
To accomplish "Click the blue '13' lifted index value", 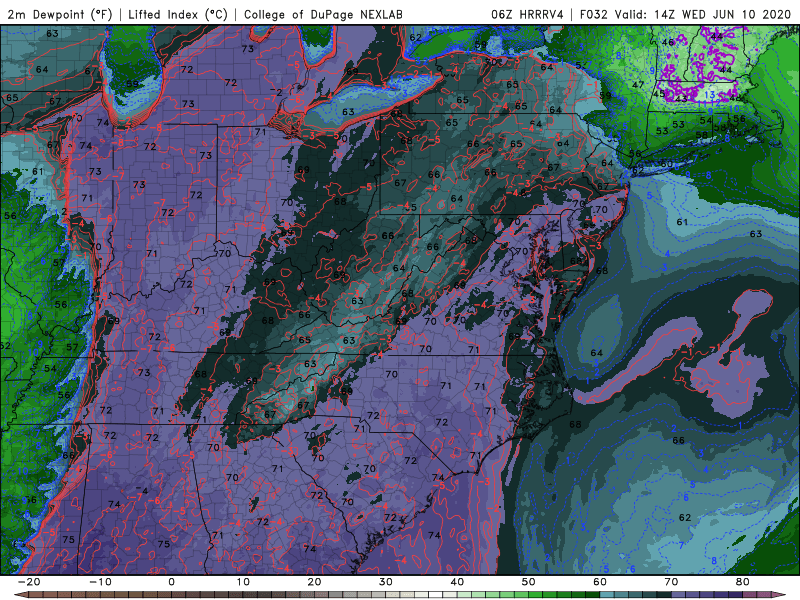I will click(710, 94).
